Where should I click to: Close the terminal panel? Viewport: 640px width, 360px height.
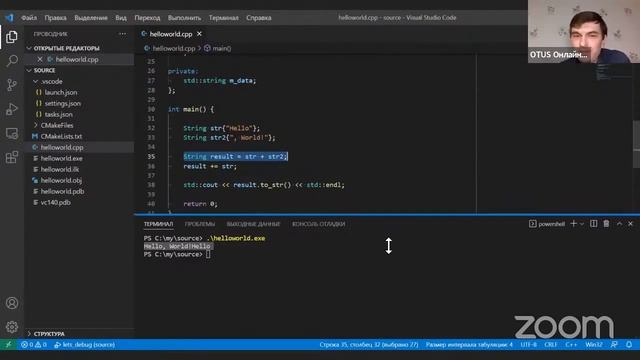[631, 224]
